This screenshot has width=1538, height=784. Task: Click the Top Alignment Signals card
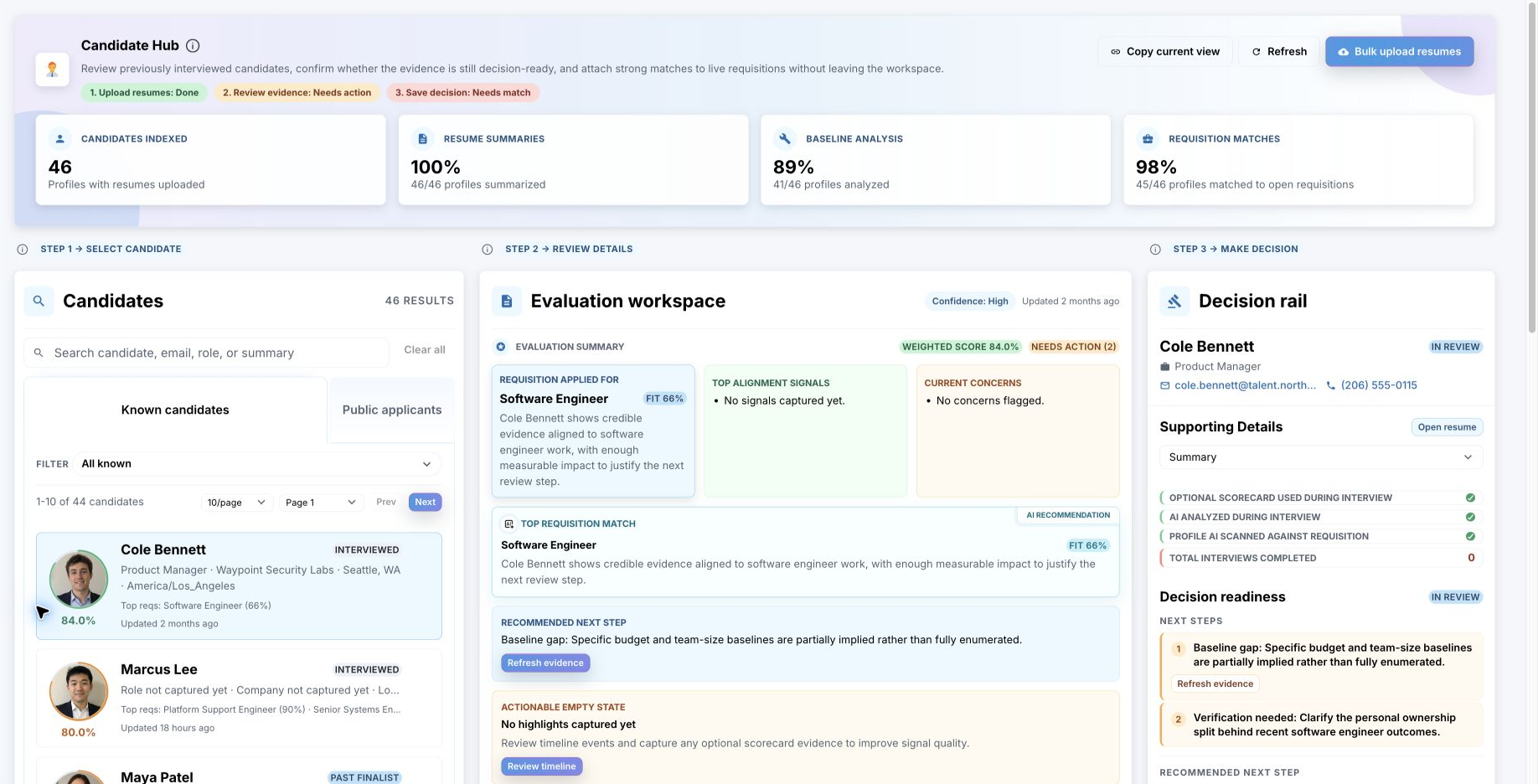pos(805,431)
